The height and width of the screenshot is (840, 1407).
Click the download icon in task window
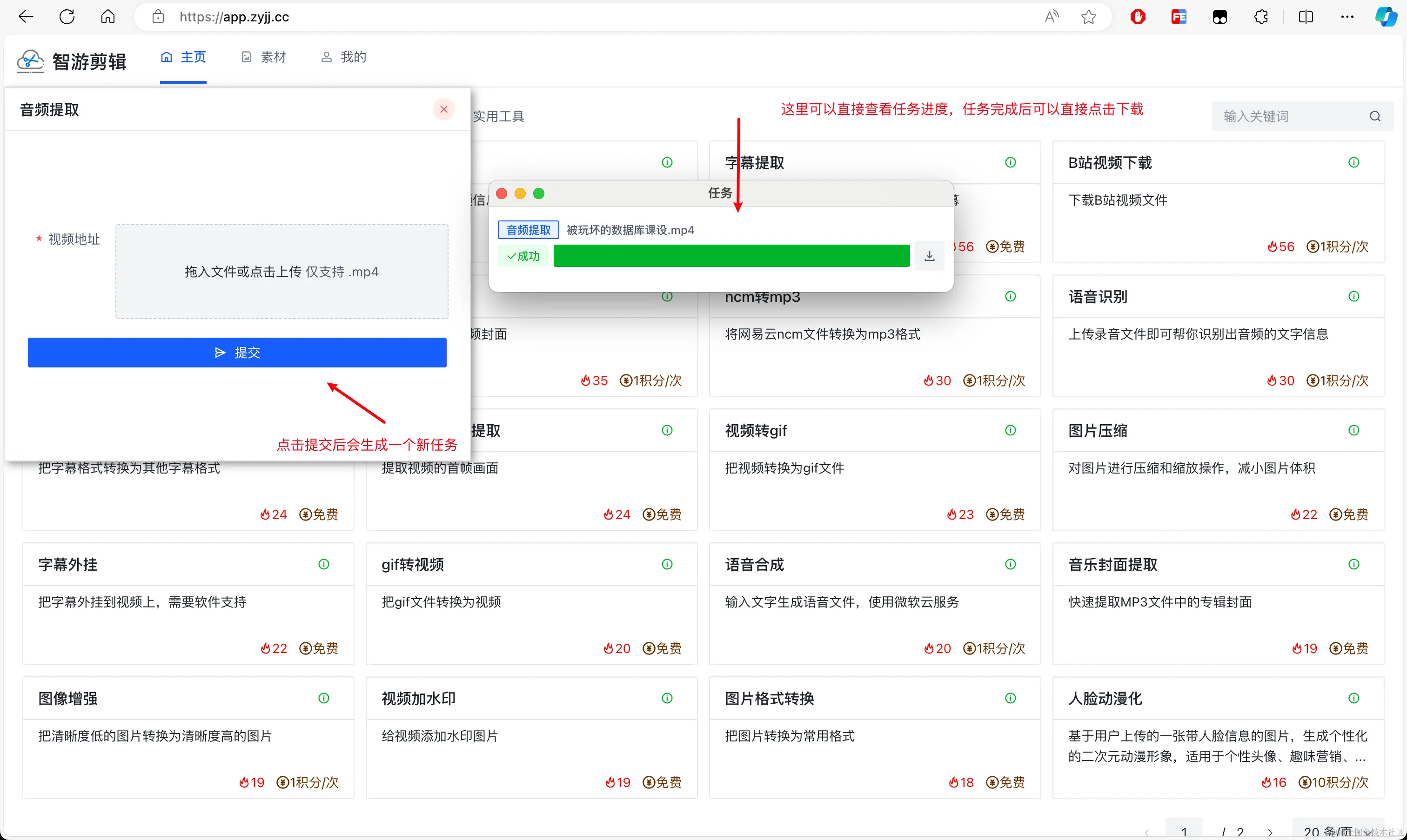[x=929, y=256]
